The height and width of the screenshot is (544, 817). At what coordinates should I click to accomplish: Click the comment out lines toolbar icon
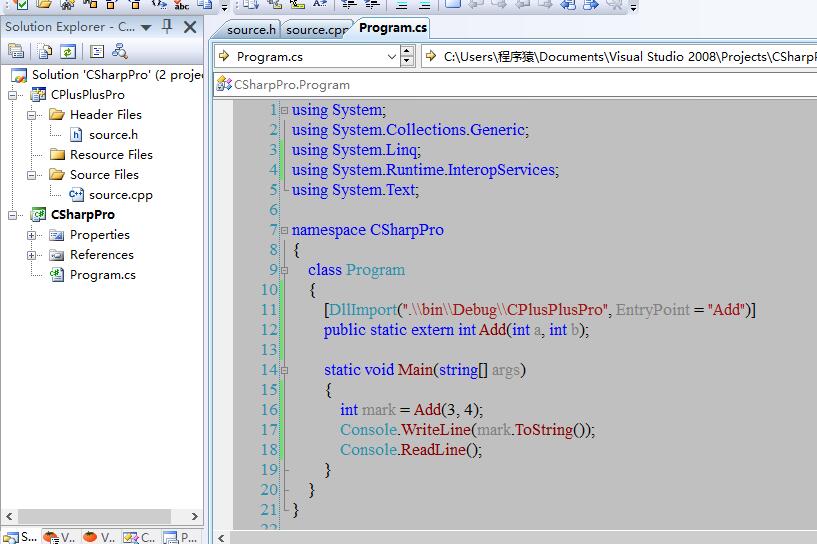401,5
